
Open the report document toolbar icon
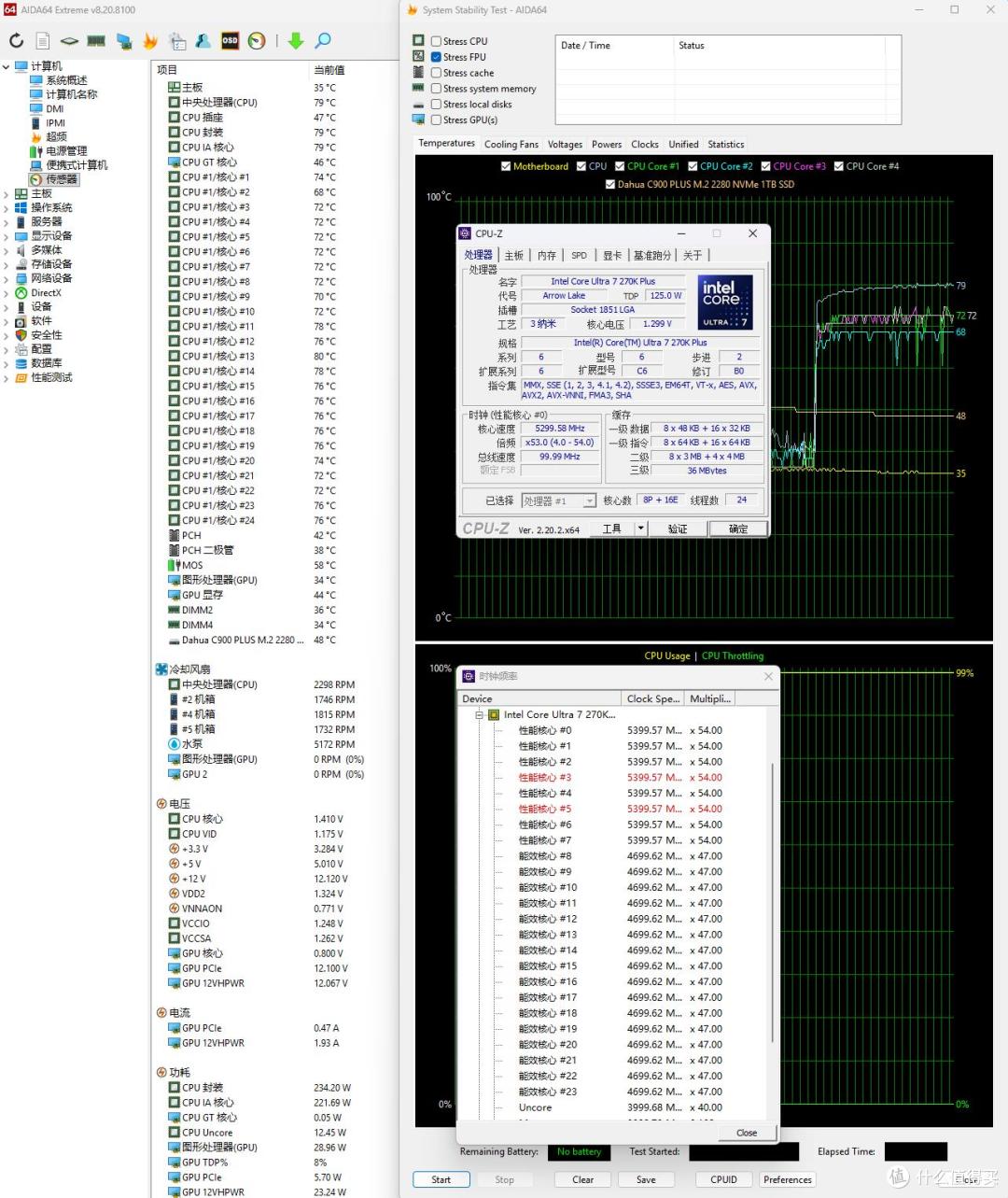pos(43,41)
